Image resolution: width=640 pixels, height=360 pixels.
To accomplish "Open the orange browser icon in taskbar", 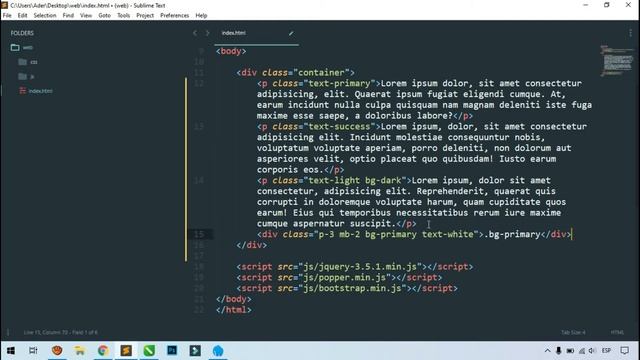I will (x=57, y=351).
